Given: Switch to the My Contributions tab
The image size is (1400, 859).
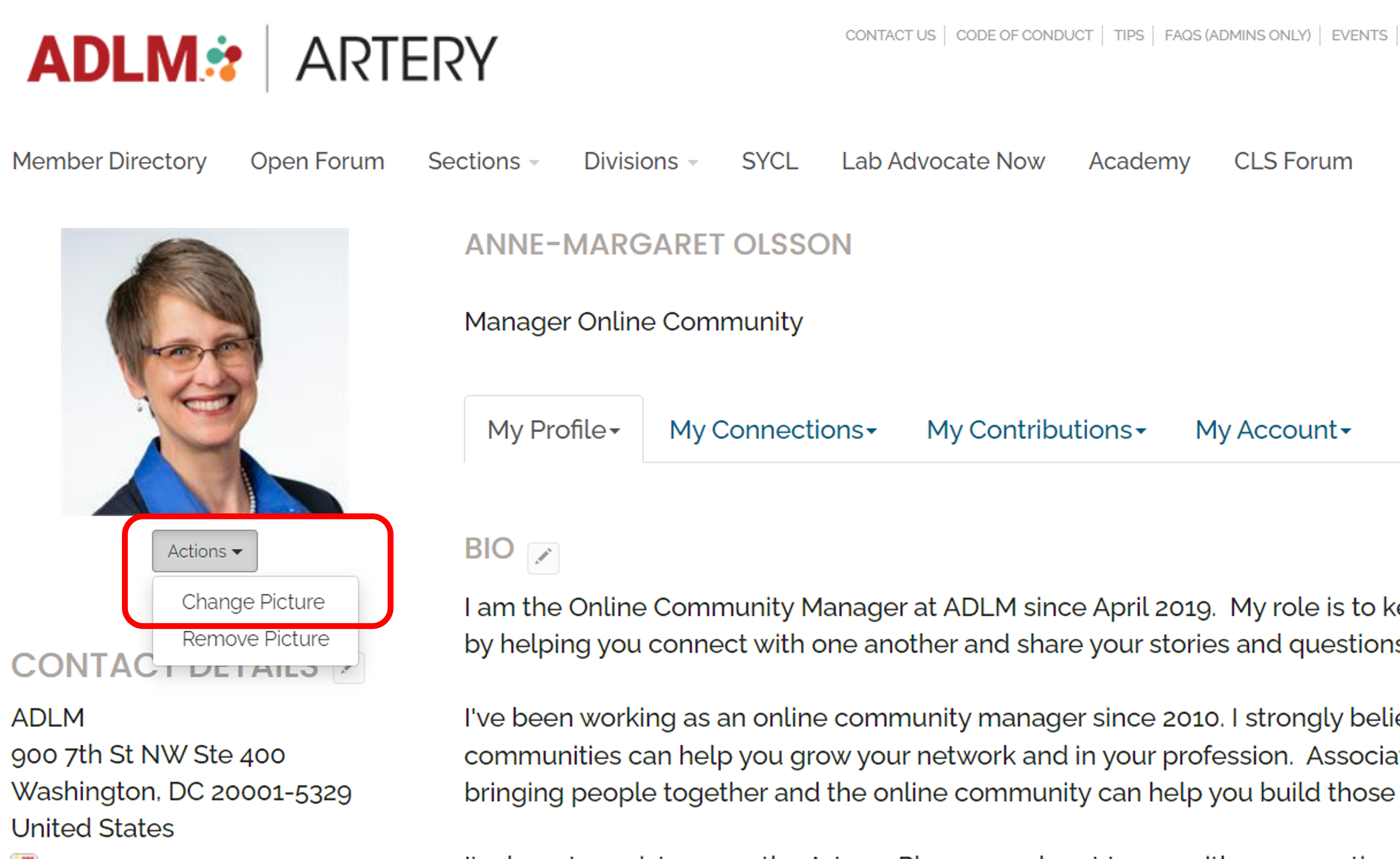Looking at the screenshot, I should click(1036, 430).
